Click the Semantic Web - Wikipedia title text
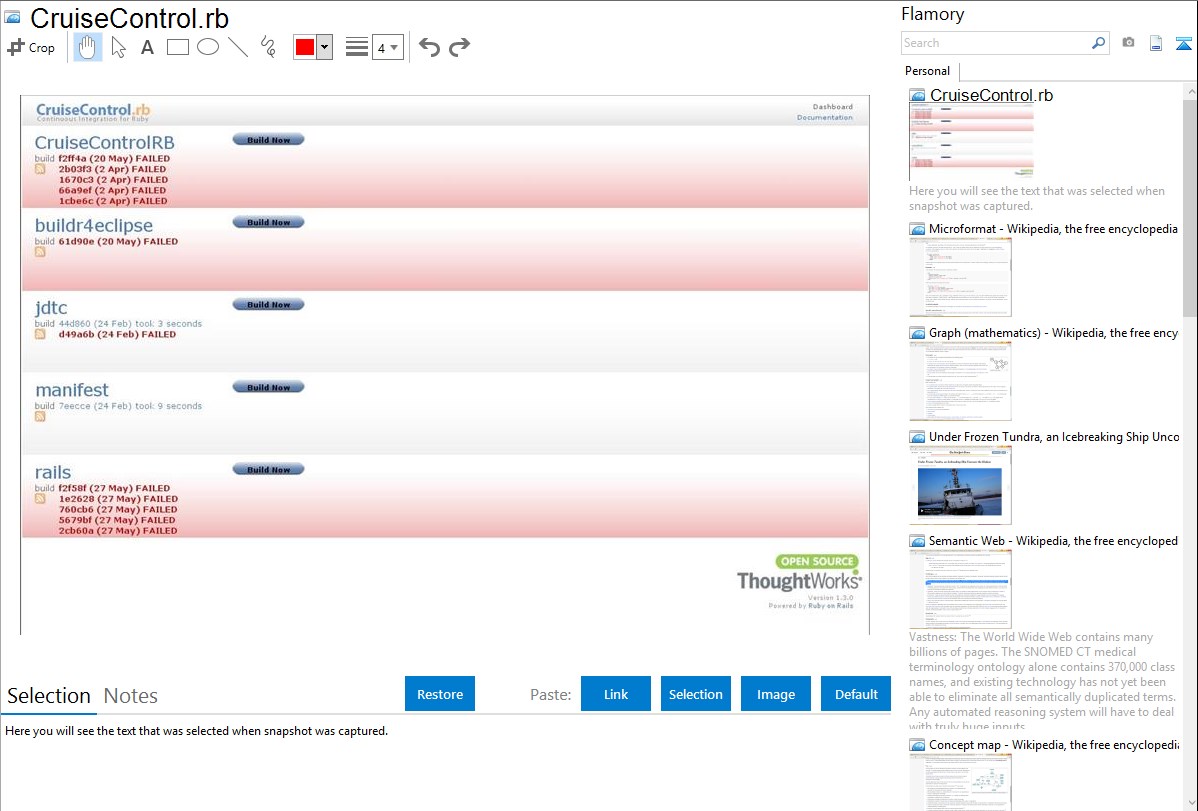The width and height of the screenshot is (1198, 811). (1053, 540)
